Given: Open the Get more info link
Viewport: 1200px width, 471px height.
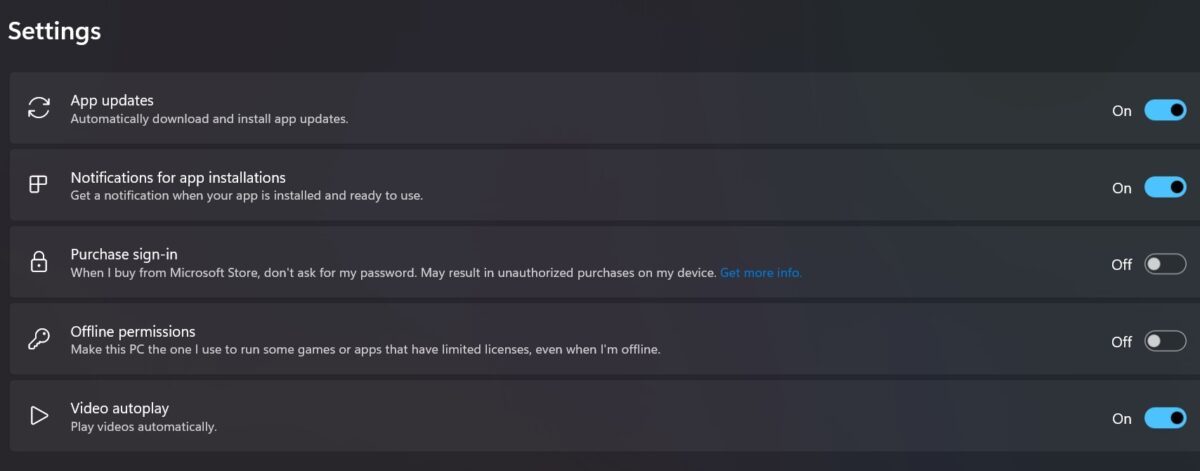Looking at the screenshot, I should (x=761, y=272).
